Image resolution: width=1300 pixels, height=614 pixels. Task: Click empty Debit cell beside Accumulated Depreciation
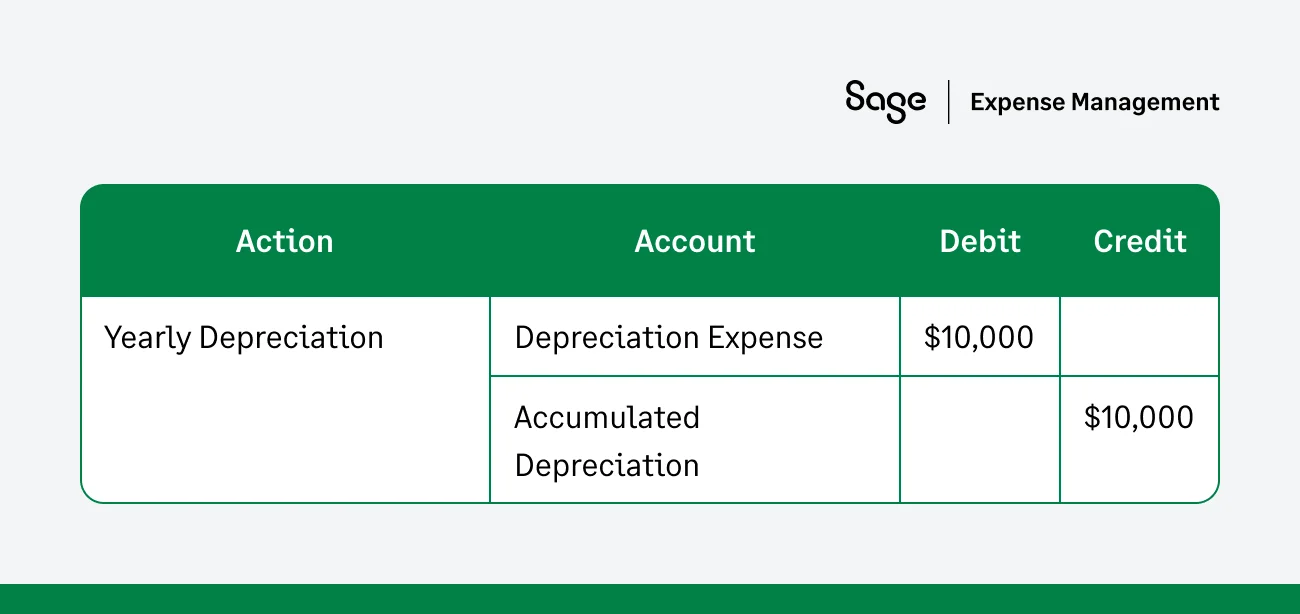tap(979, 440)
